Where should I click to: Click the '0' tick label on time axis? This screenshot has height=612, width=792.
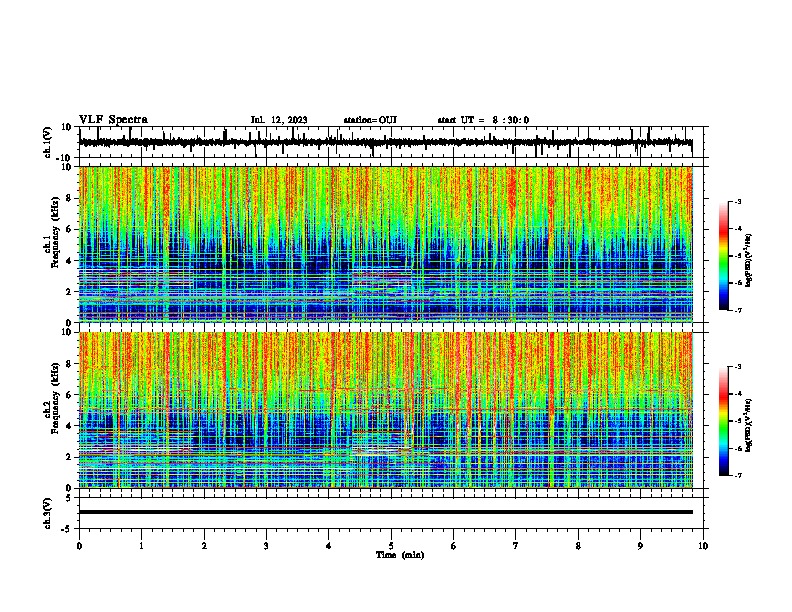[x=79, y=546]
